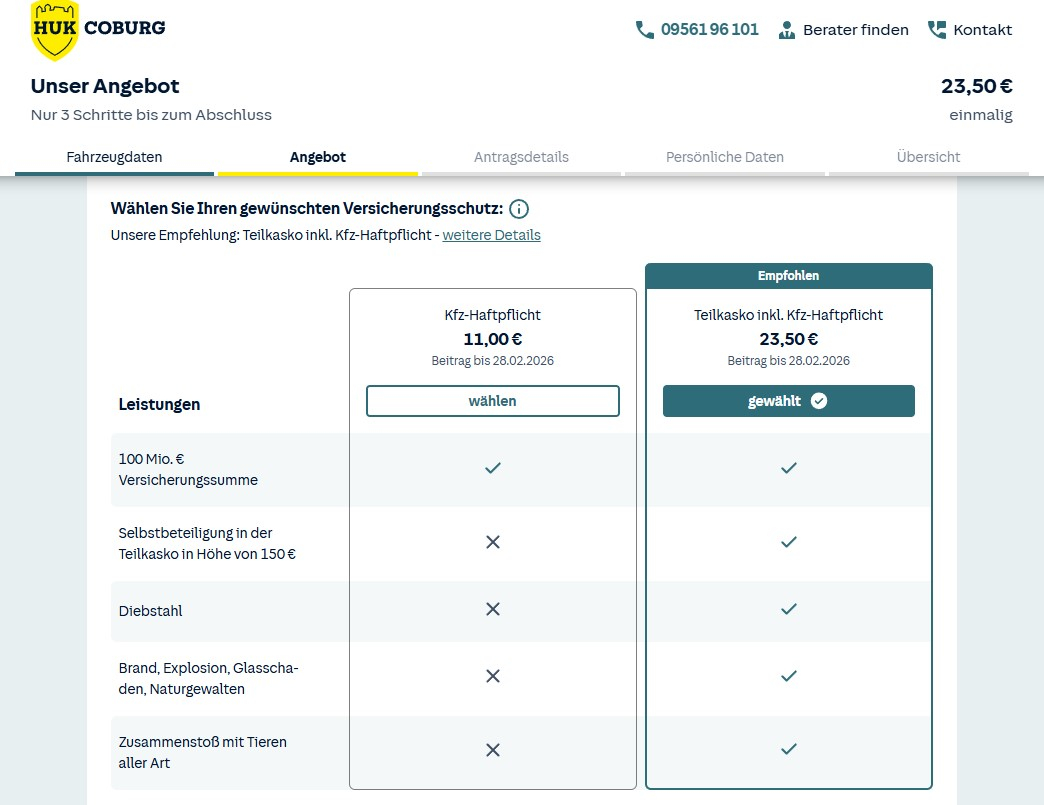The height and width of the screenshot is (805, 1044).
Task: Click Diebstahl checkmark under Teilkasko column
Action: coord(788,609)
